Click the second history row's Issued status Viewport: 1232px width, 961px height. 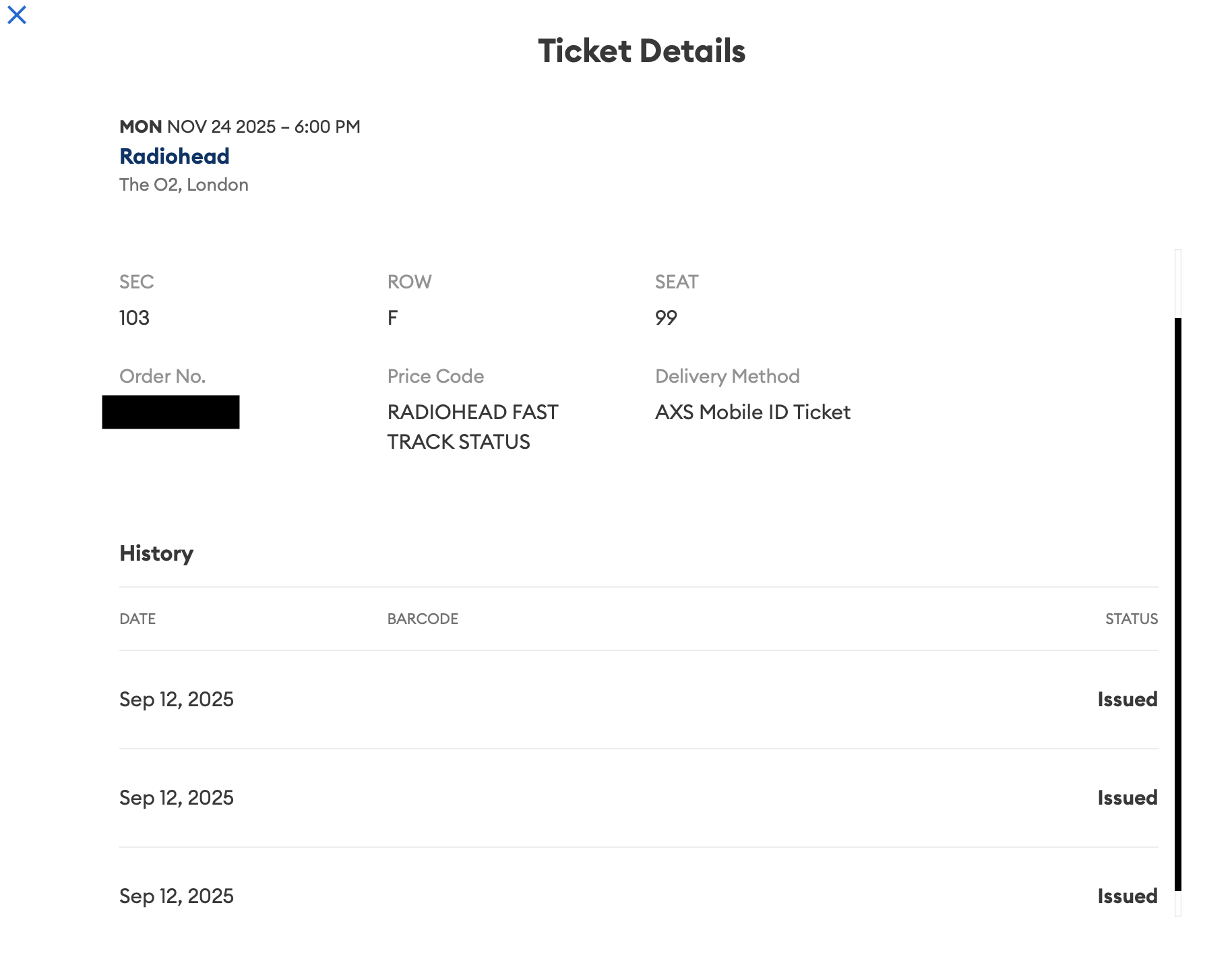point(1127,798)
